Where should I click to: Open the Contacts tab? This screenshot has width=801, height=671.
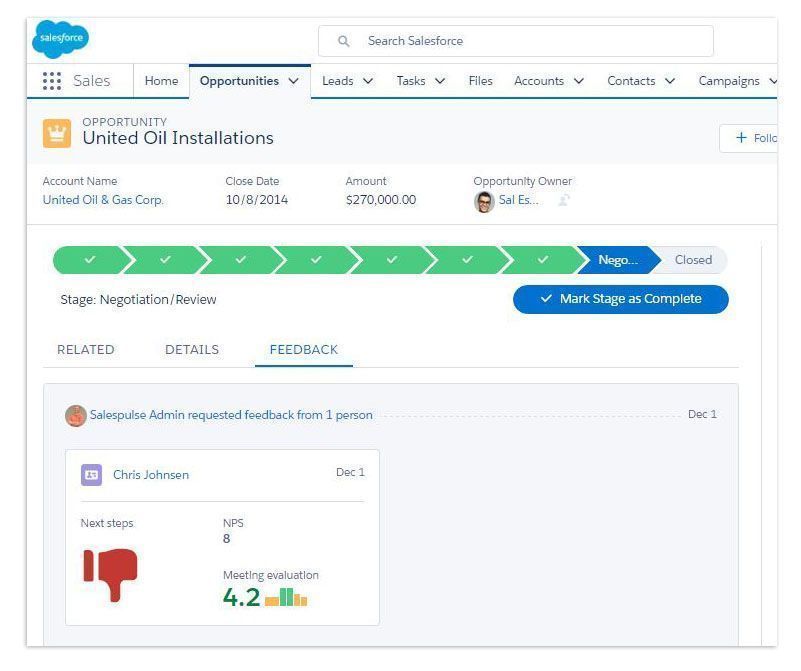[x=631, y=81]
